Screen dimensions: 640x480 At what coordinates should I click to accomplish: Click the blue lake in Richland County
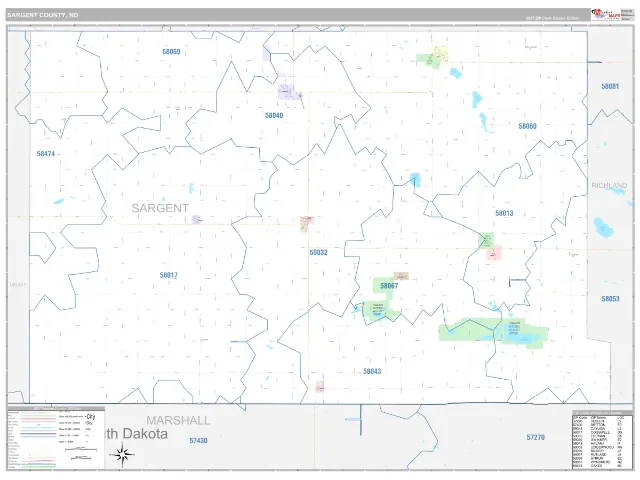click(603, 227)
